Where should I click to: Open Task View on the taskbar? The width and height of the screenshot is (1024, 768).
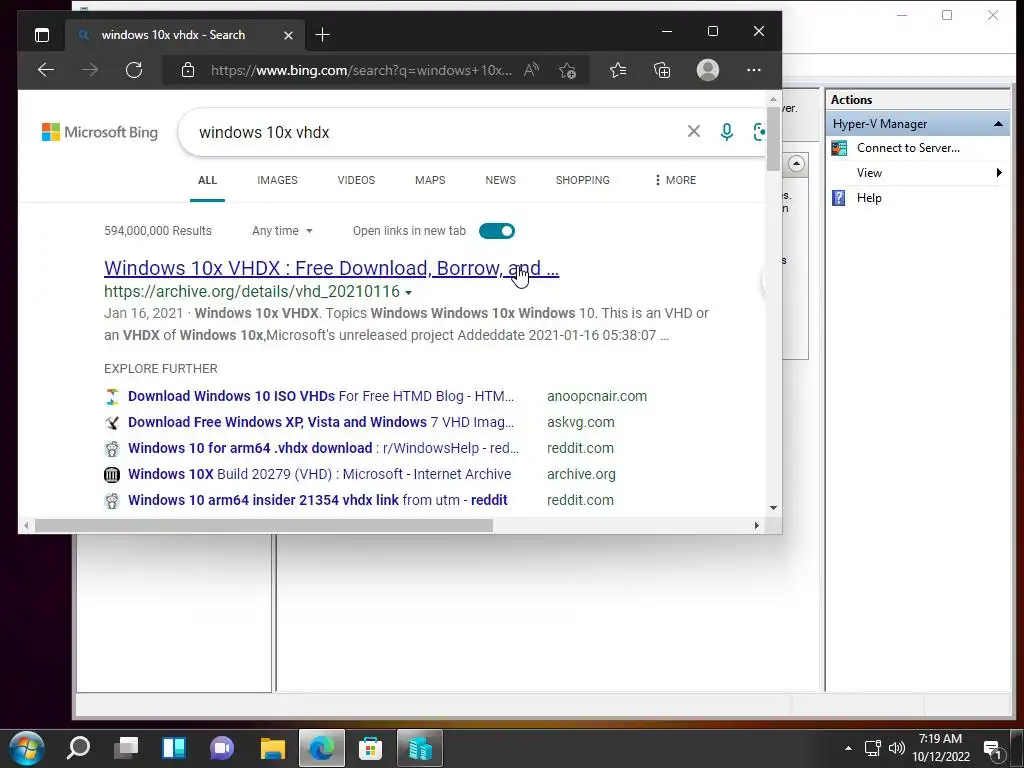(x=126, y=748)
